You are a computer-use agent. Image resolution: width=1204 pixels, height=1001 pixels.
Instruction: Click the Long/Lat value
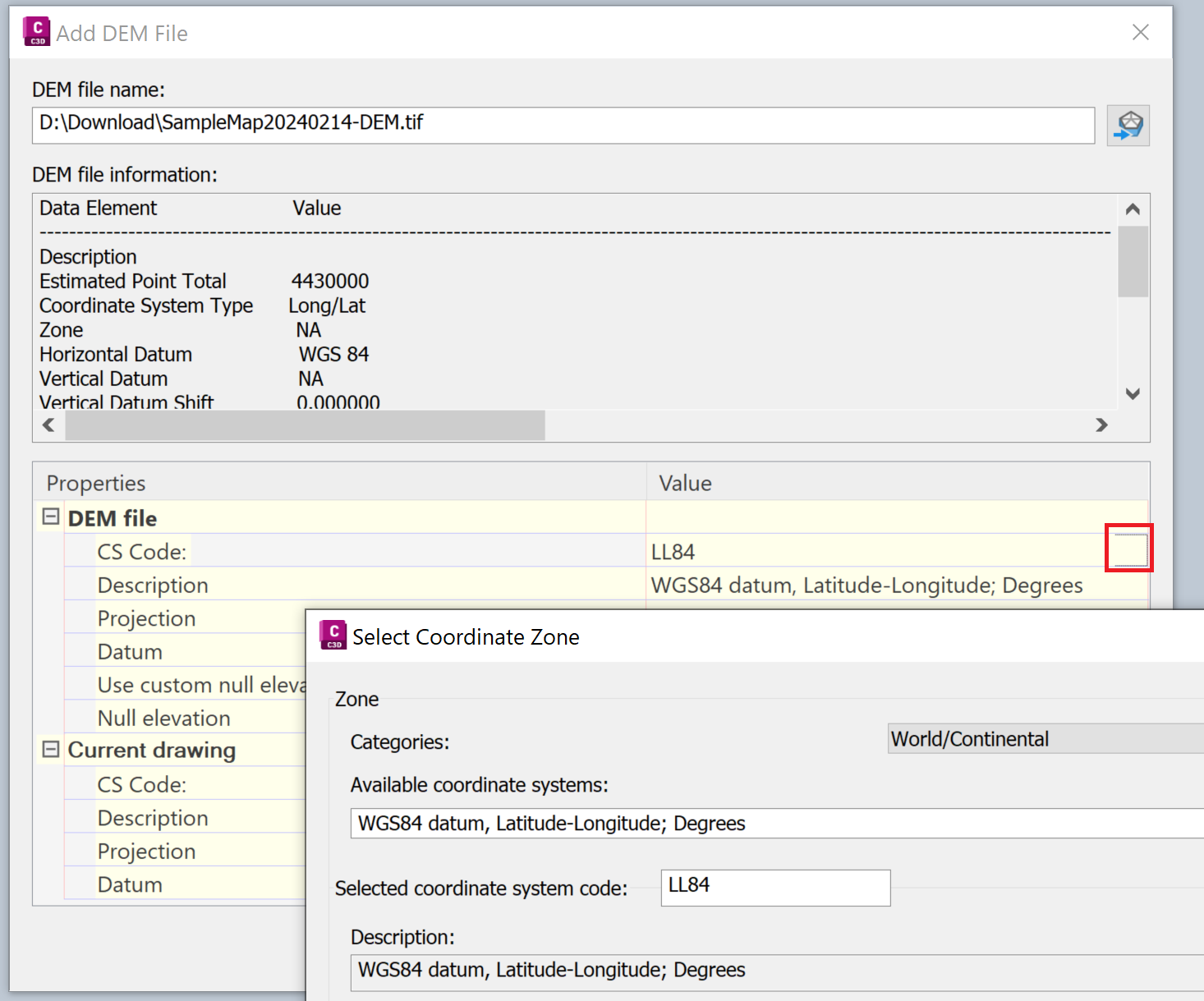pyautogui.click(x=327, y=305)
